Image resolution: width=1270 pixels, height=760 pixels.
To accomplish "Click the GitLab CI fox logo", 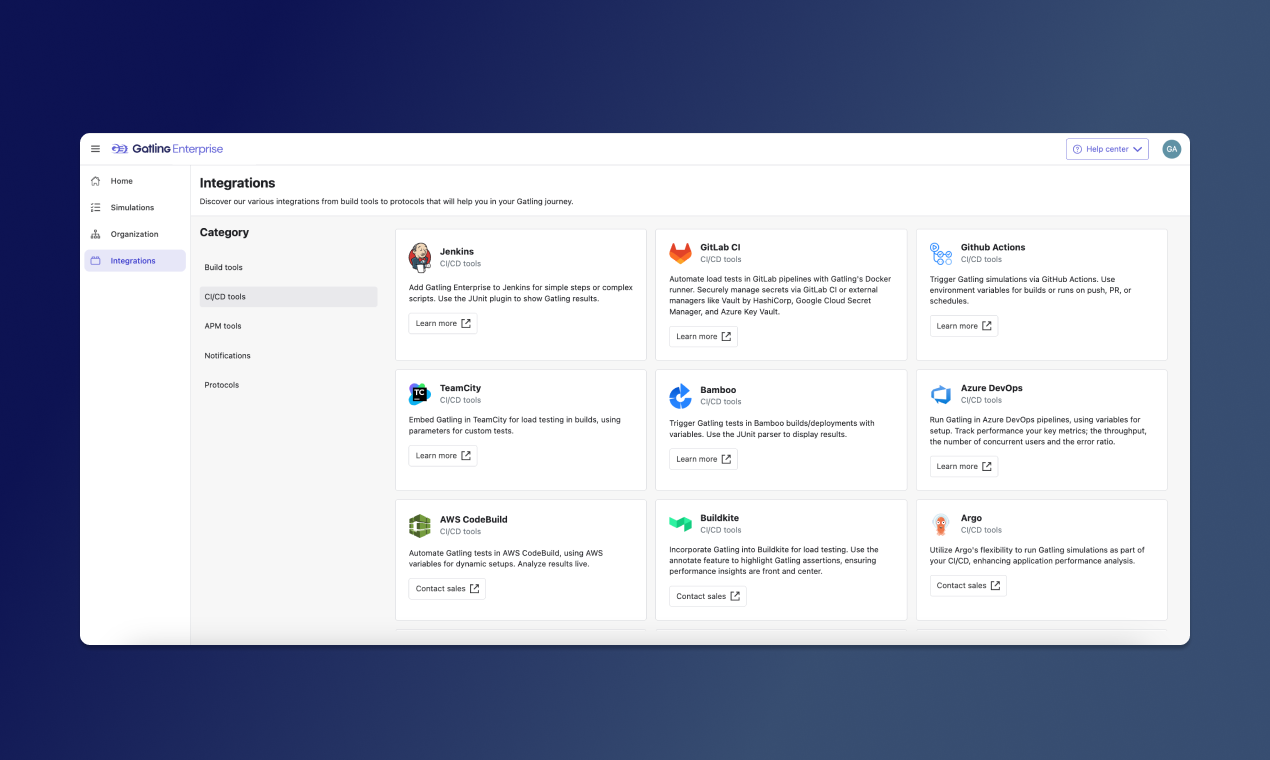I will tap(680, 253).
